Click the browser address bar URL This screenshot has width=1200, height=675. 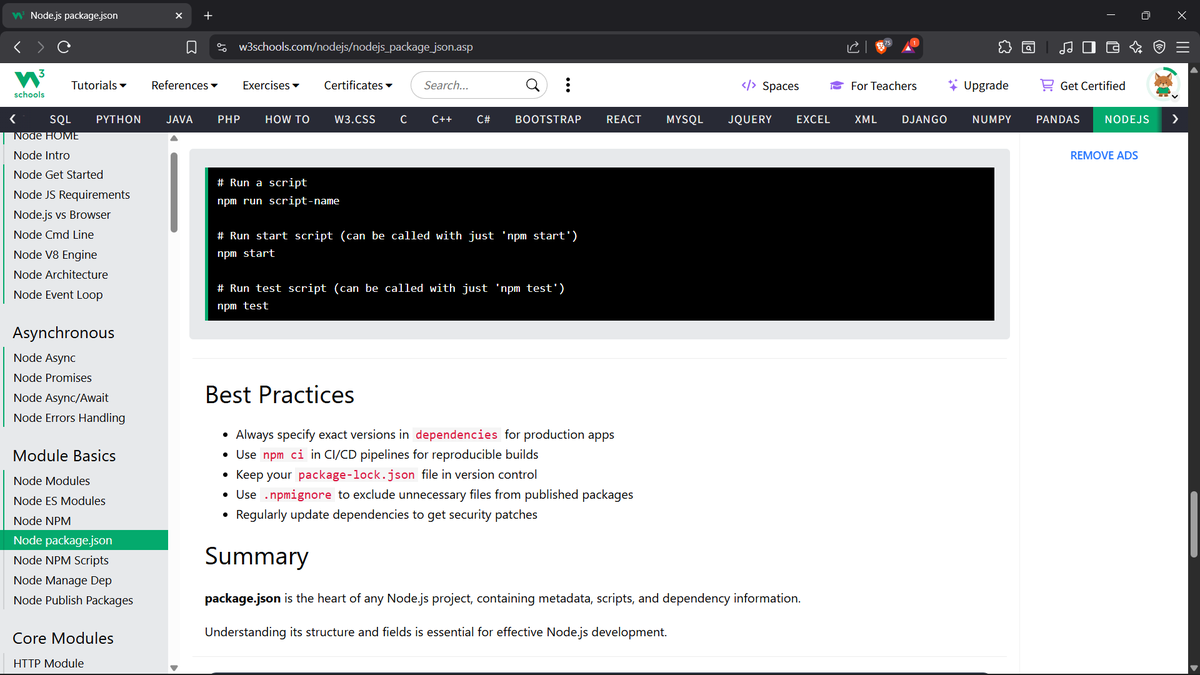point(356,47)
